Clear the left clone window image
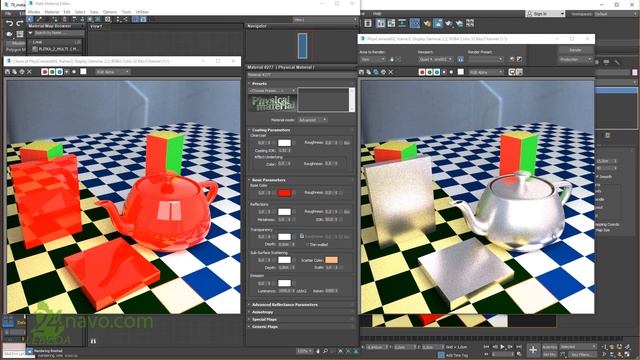The height and width of the screenshot is (360, 640). (x=29, y=72)
